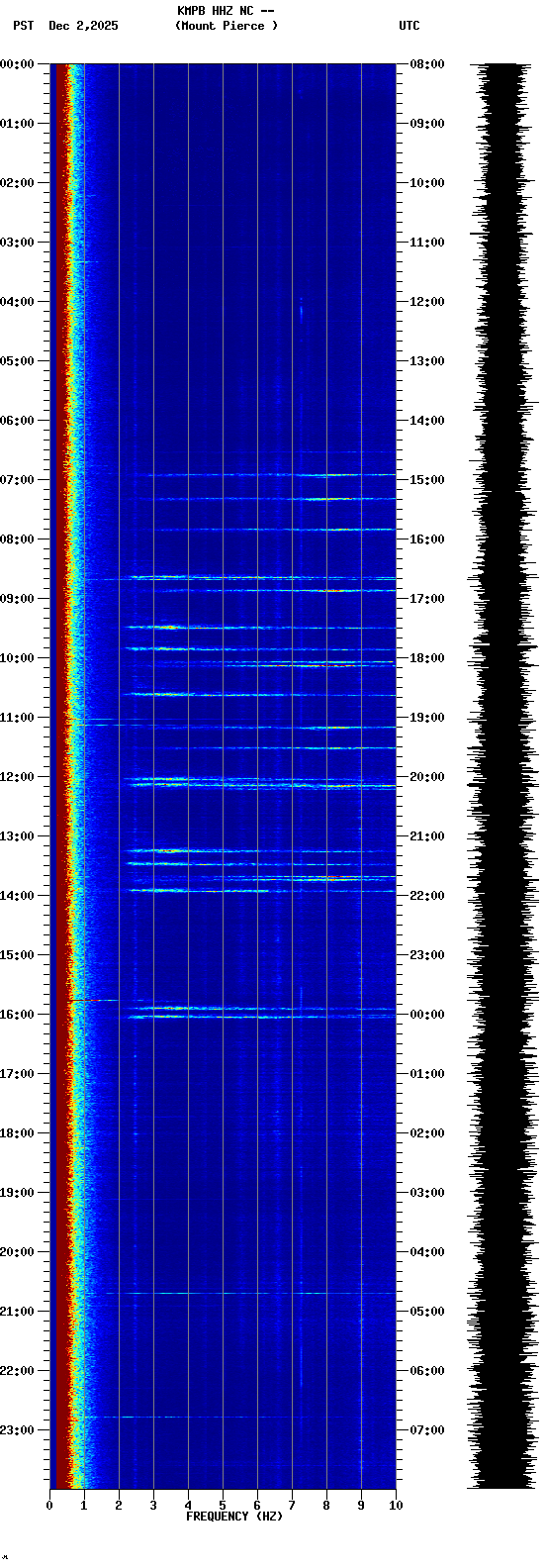Click the UTC '08:00' time label

[427, 64]
